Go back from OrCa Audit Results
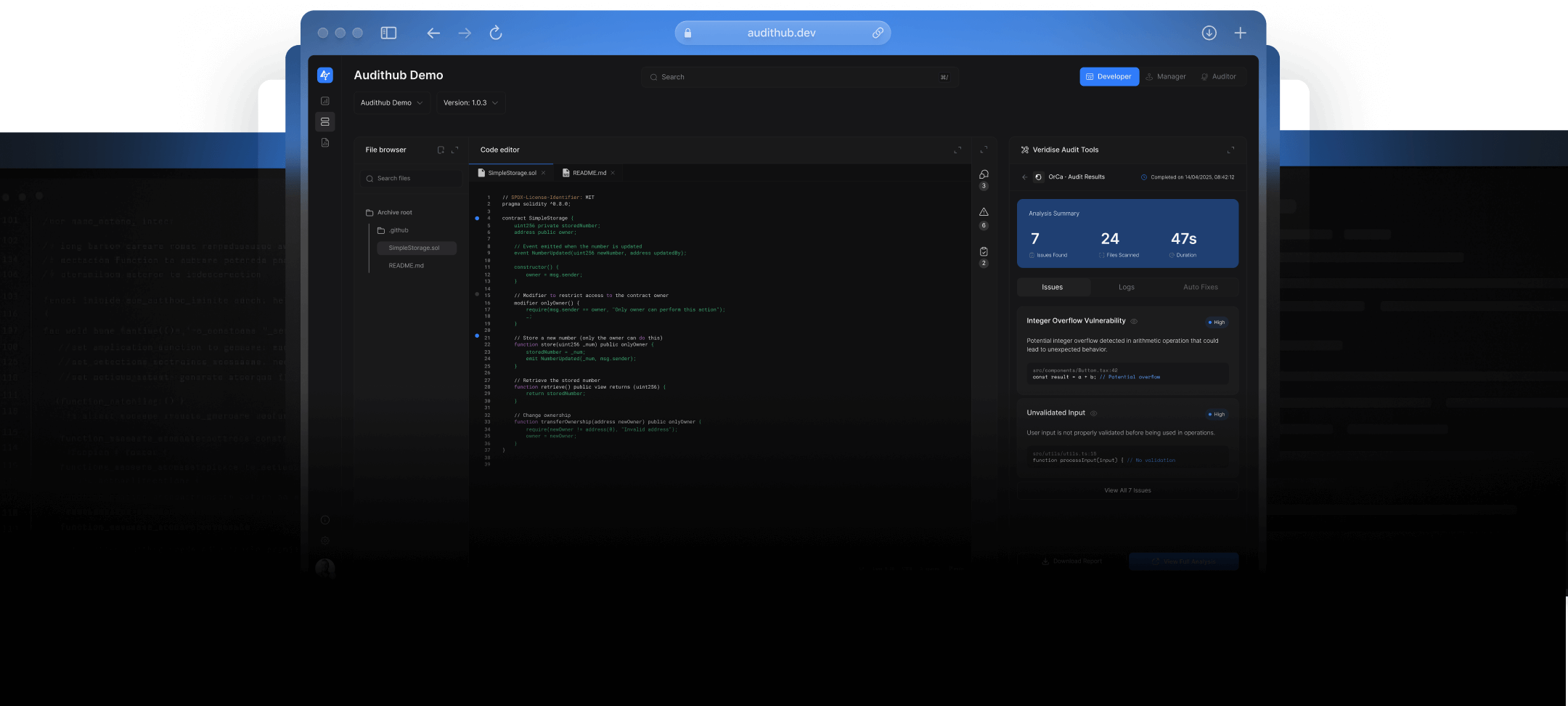1568x706 pixels. (x=1024, y=177)
